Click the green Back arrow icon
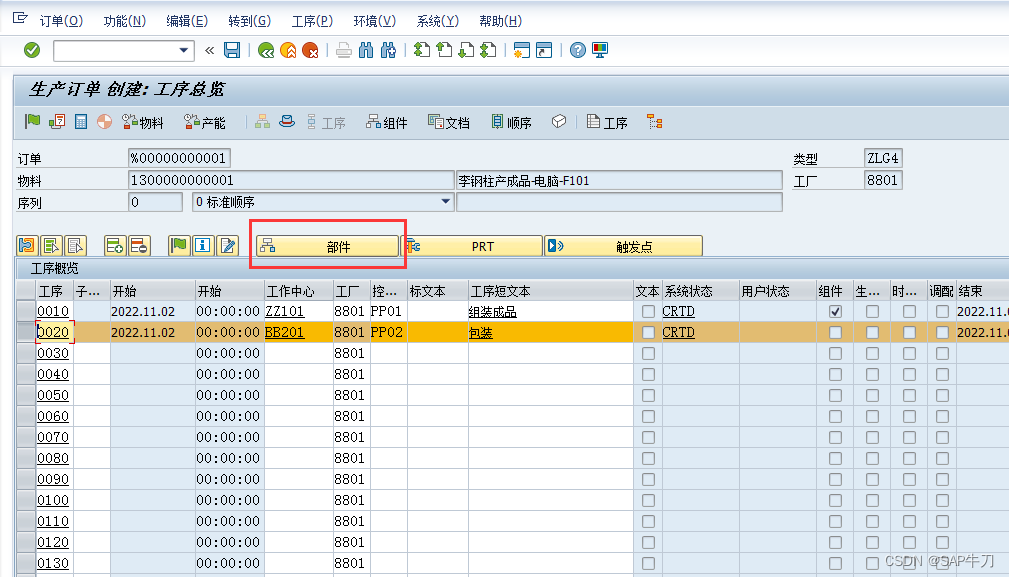The height and width of the screenshot is (577, 1009). 266,50
